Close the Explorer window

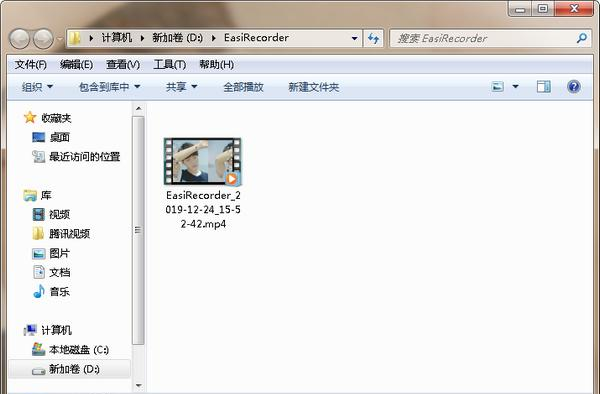point(574,9)
